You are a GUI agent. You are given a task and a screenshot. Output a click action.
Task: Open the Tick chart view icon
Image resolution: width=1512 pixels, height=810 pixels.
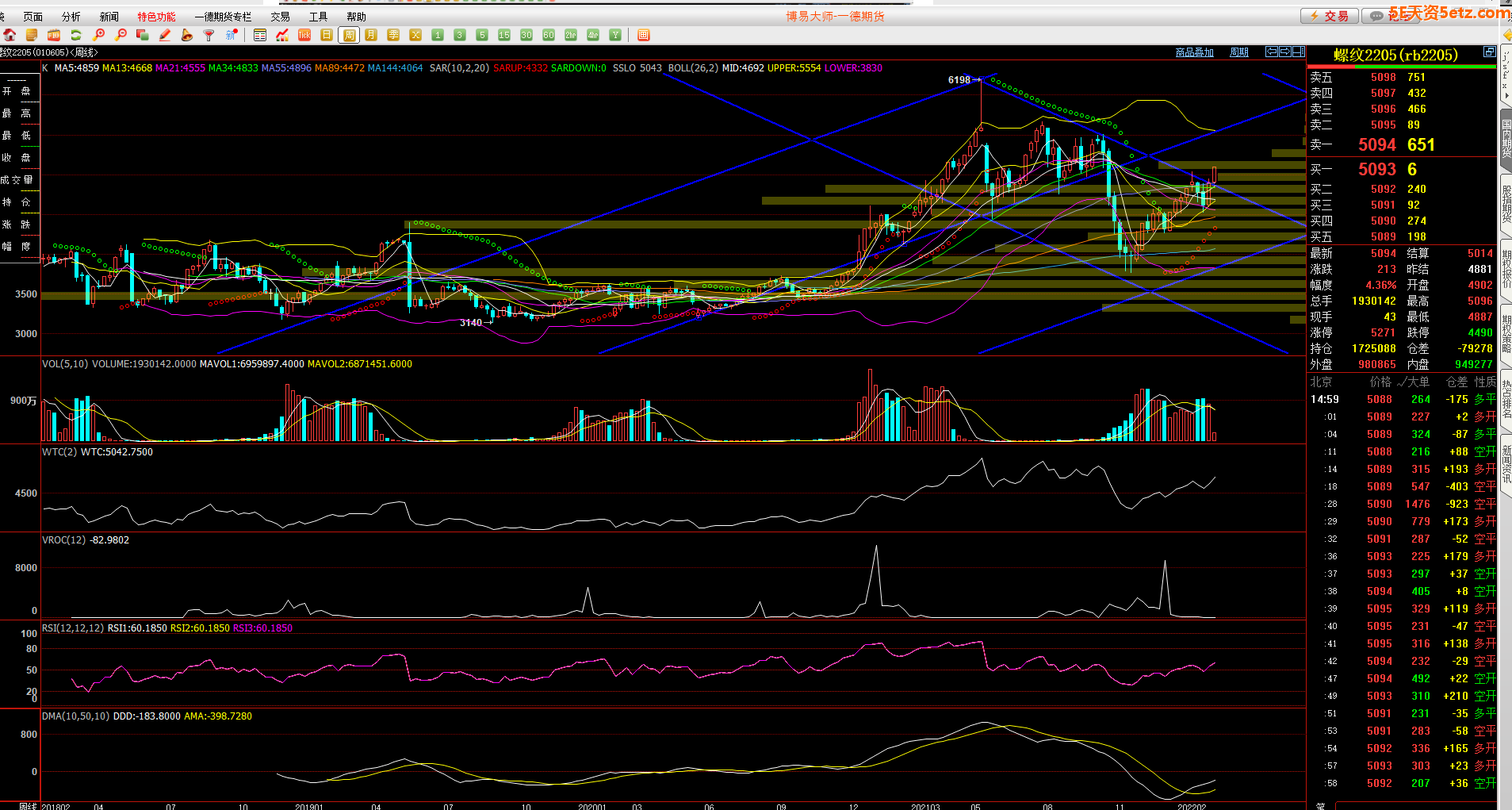click(x=304, y=35)
